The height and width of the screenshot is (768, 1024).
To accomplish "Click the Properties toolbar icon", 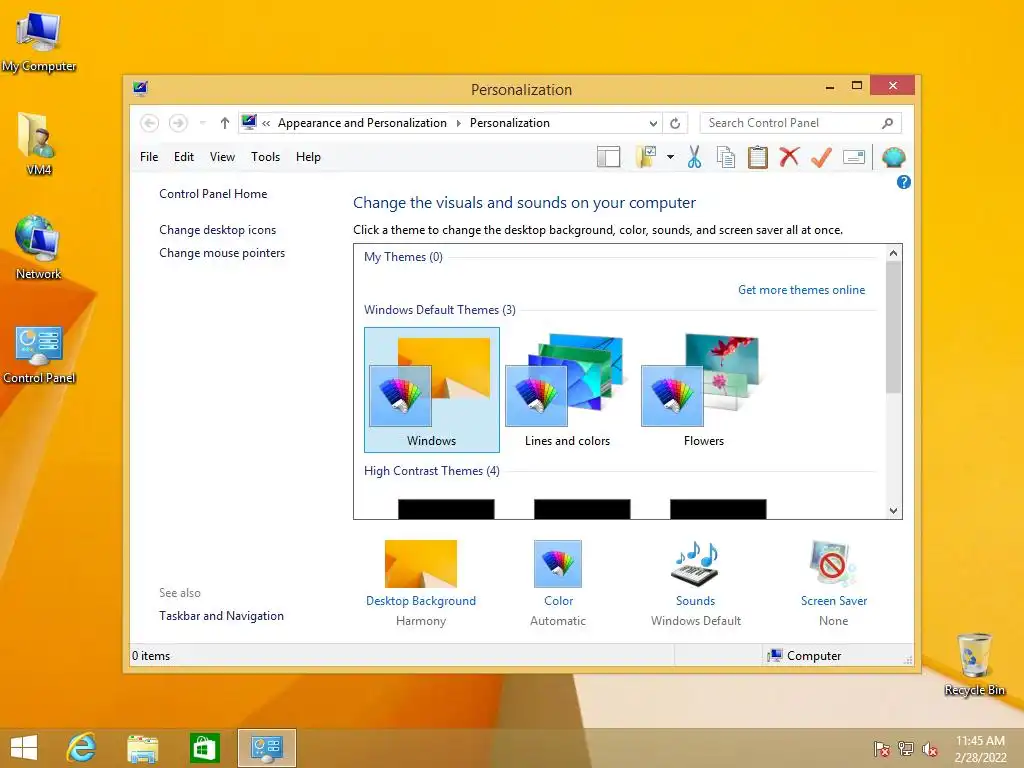I will pyautogui.click(x=854, y=157).
